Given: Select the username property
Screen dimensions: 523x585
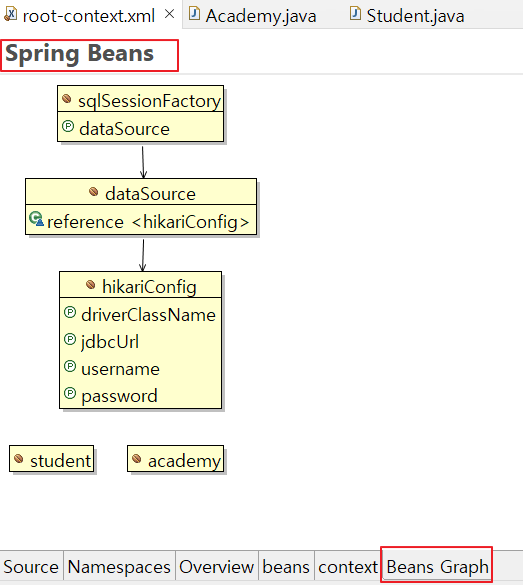Looking at the screenshot, I should (x=120, y=369).
